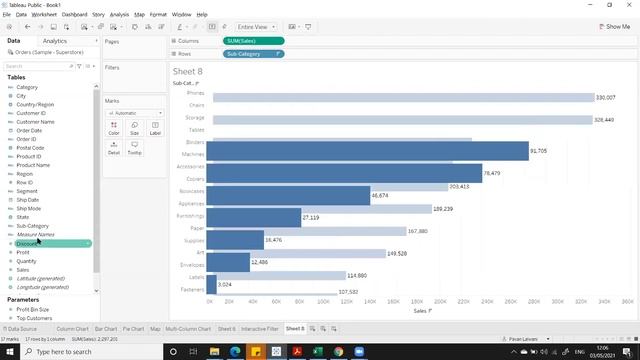Viewport: 640px width, 360px height.
Task: Click the Sub-Cat header sort icon
Action: pos(197,83)
